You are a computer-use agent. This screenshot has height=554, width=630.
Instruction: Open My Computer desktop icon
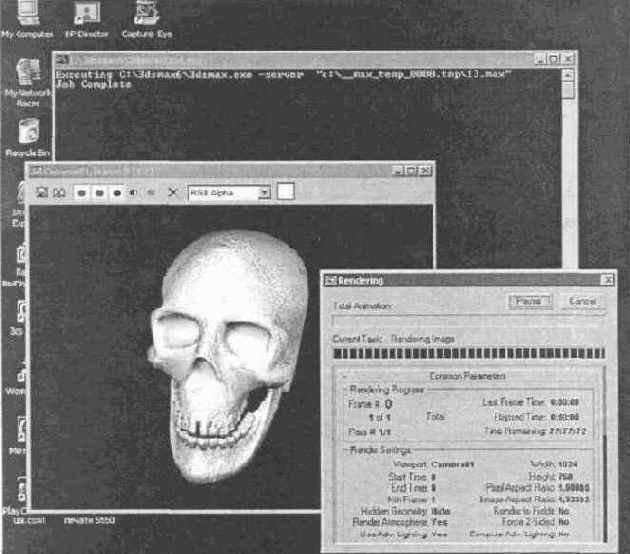tap(26, 14)
